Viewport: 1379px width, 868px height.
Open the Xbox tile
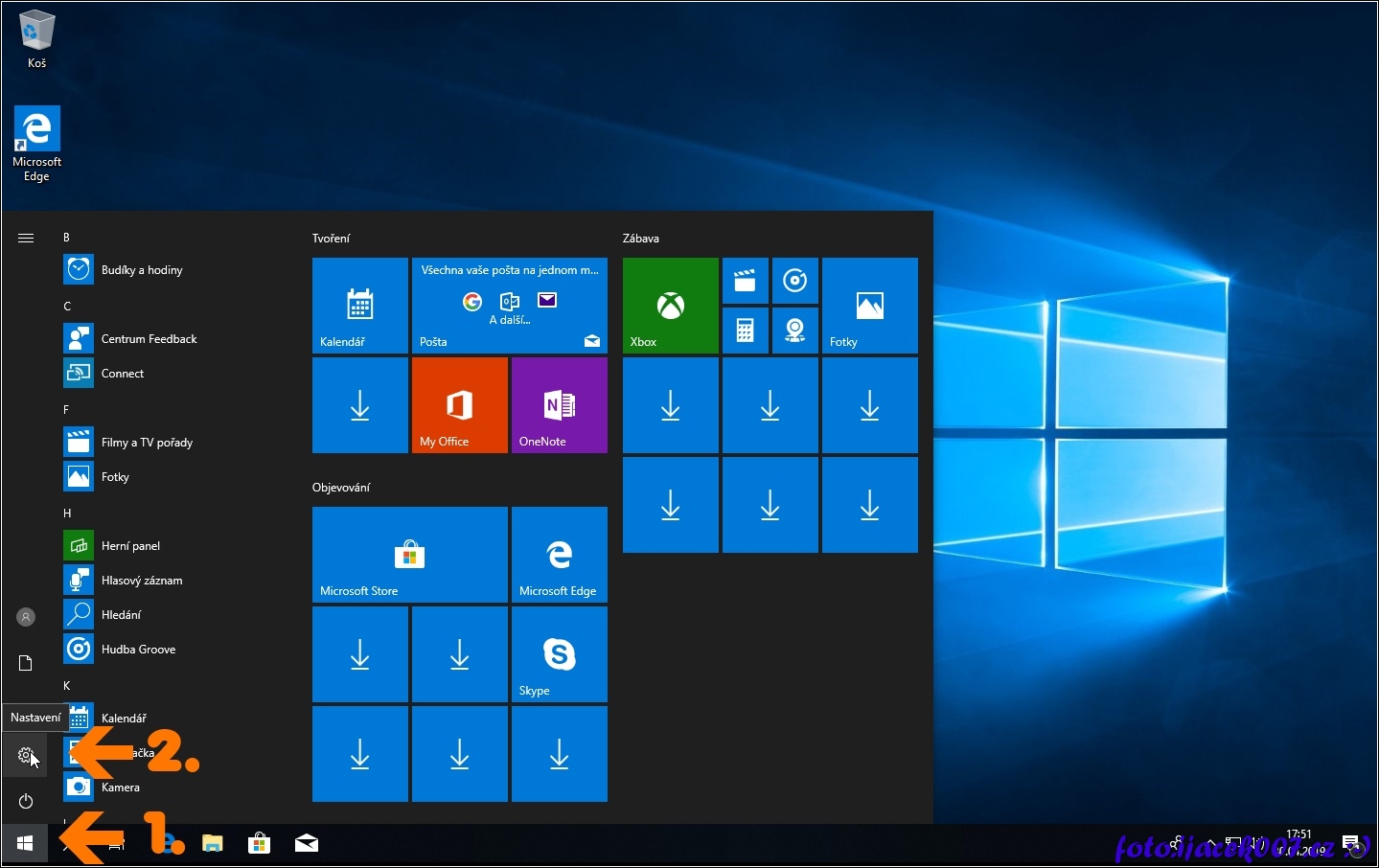coord(670,306)
